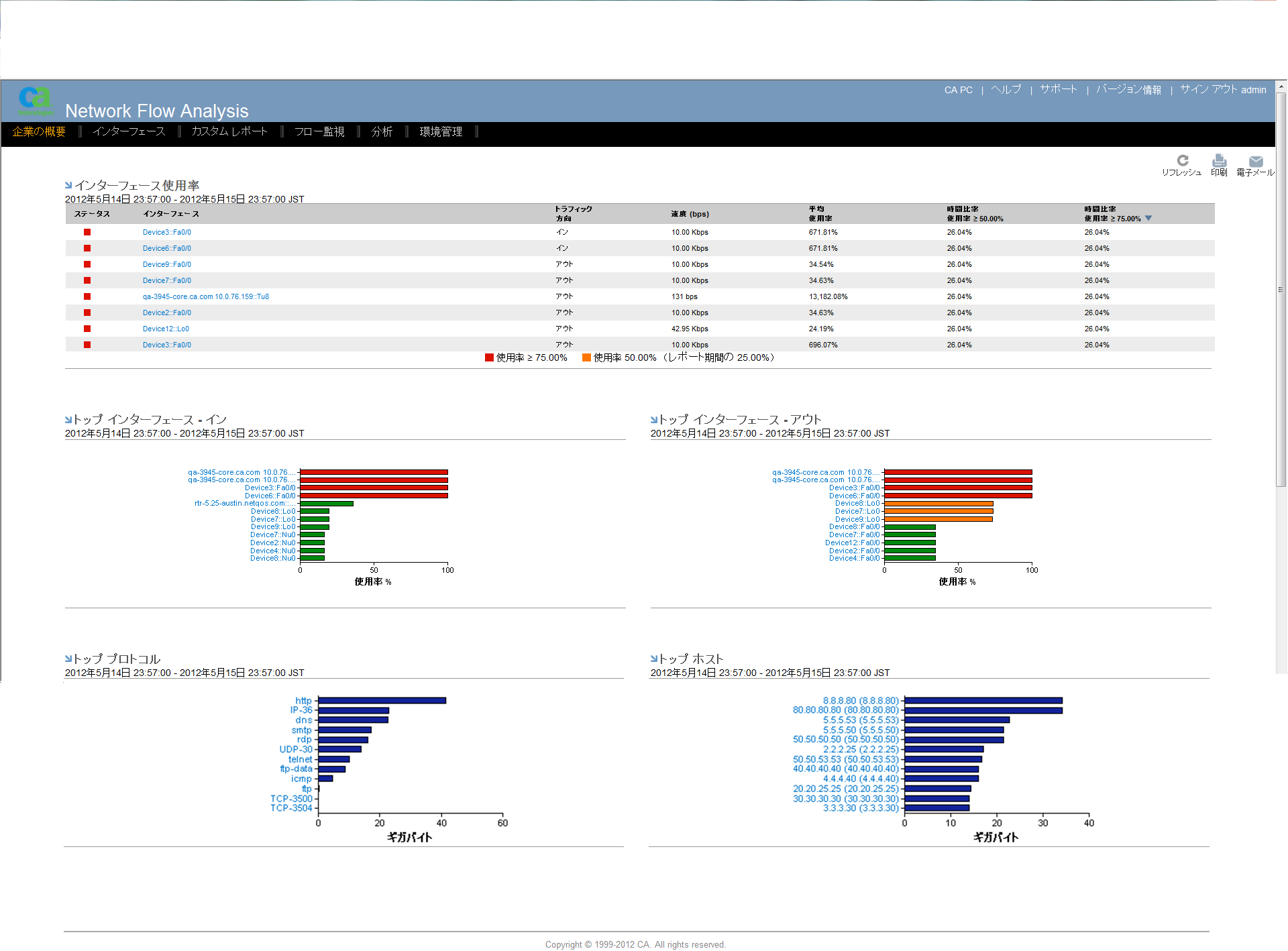Viewport: 1288px width, 951px height.
Task: Collapse the トップ インターフェース - アウト section arrow
Action: 654,419
